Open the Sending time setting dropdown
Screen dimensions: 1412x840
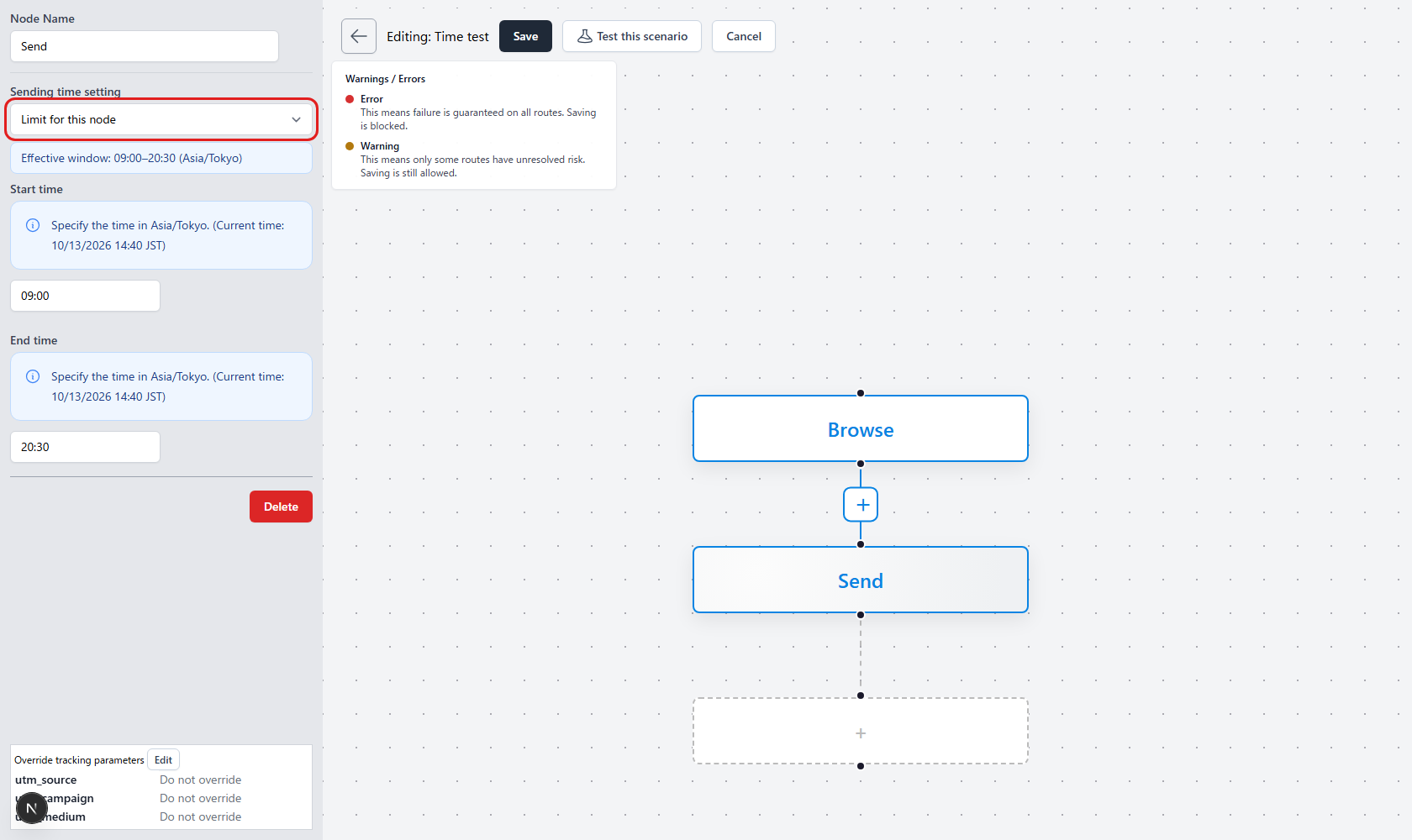pos(161,119)
